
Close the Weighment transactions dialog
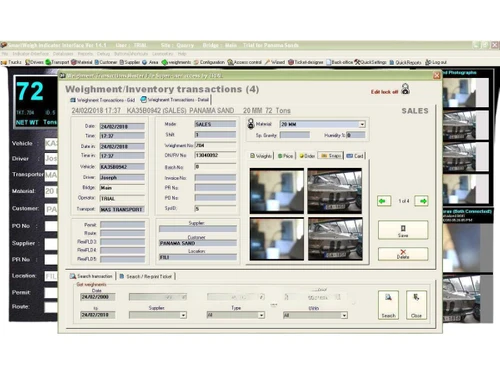436,76
